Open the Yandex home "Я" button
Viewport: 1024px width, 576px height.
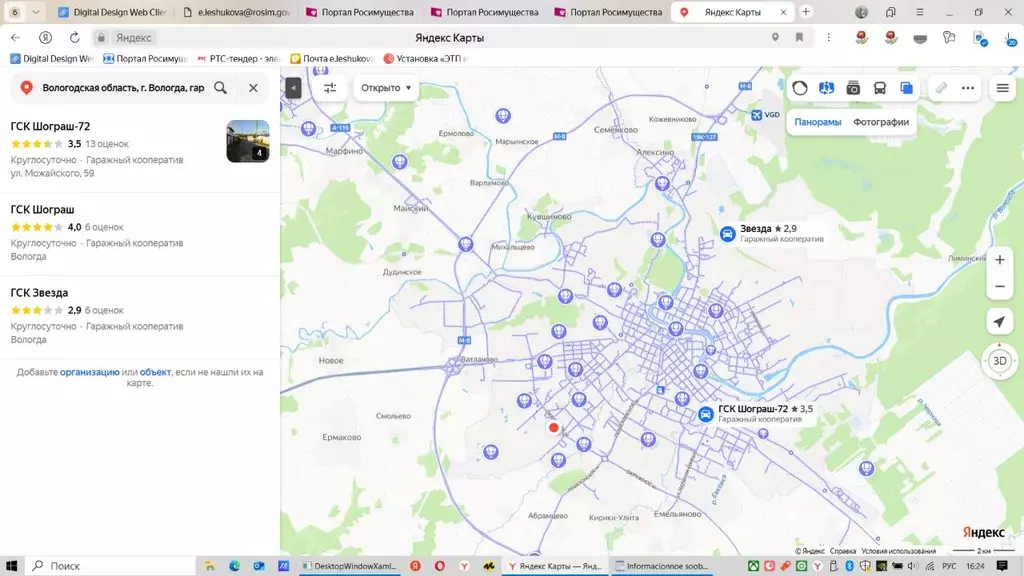[x=45, y=38]
